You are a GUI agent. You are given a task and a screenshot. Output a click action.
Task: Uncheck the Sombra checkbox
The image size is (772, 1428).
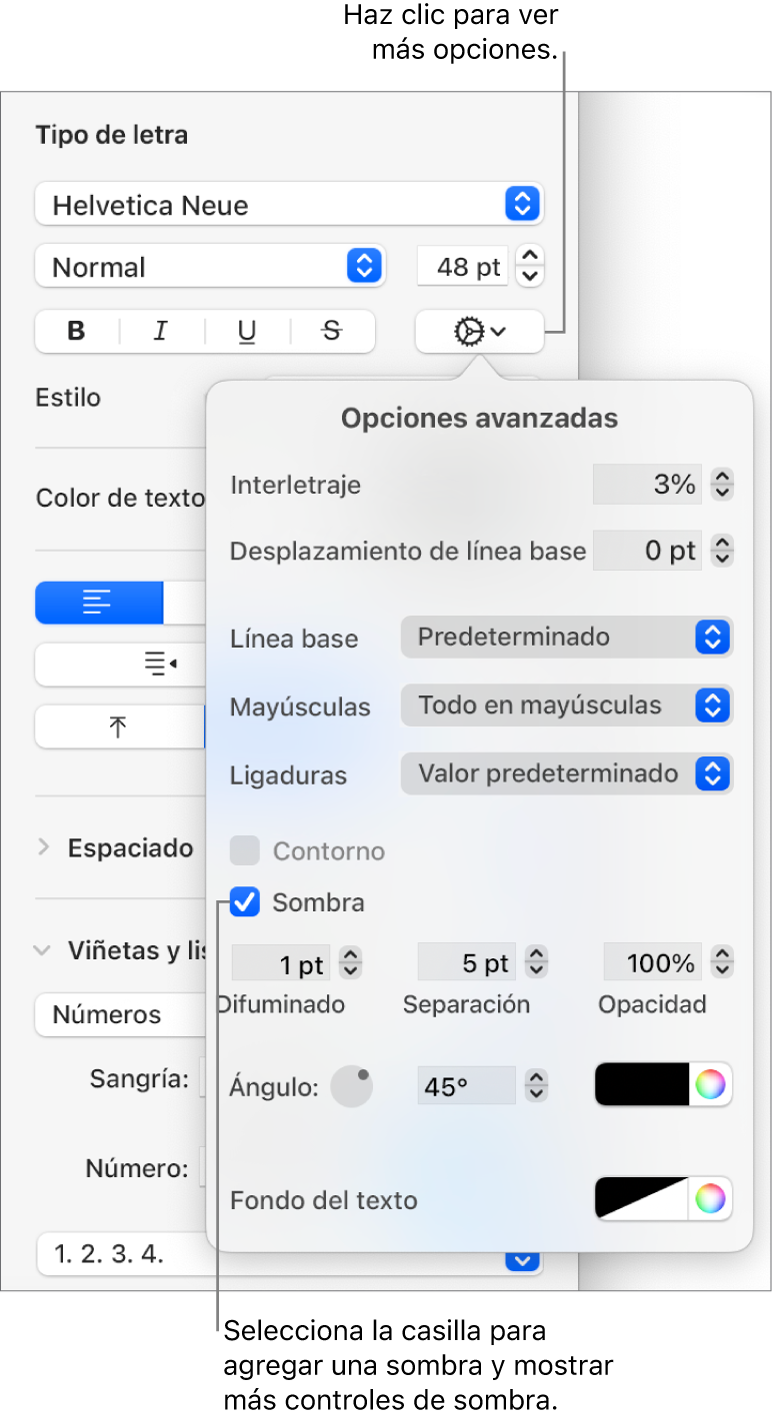click(x=245, y=903)
